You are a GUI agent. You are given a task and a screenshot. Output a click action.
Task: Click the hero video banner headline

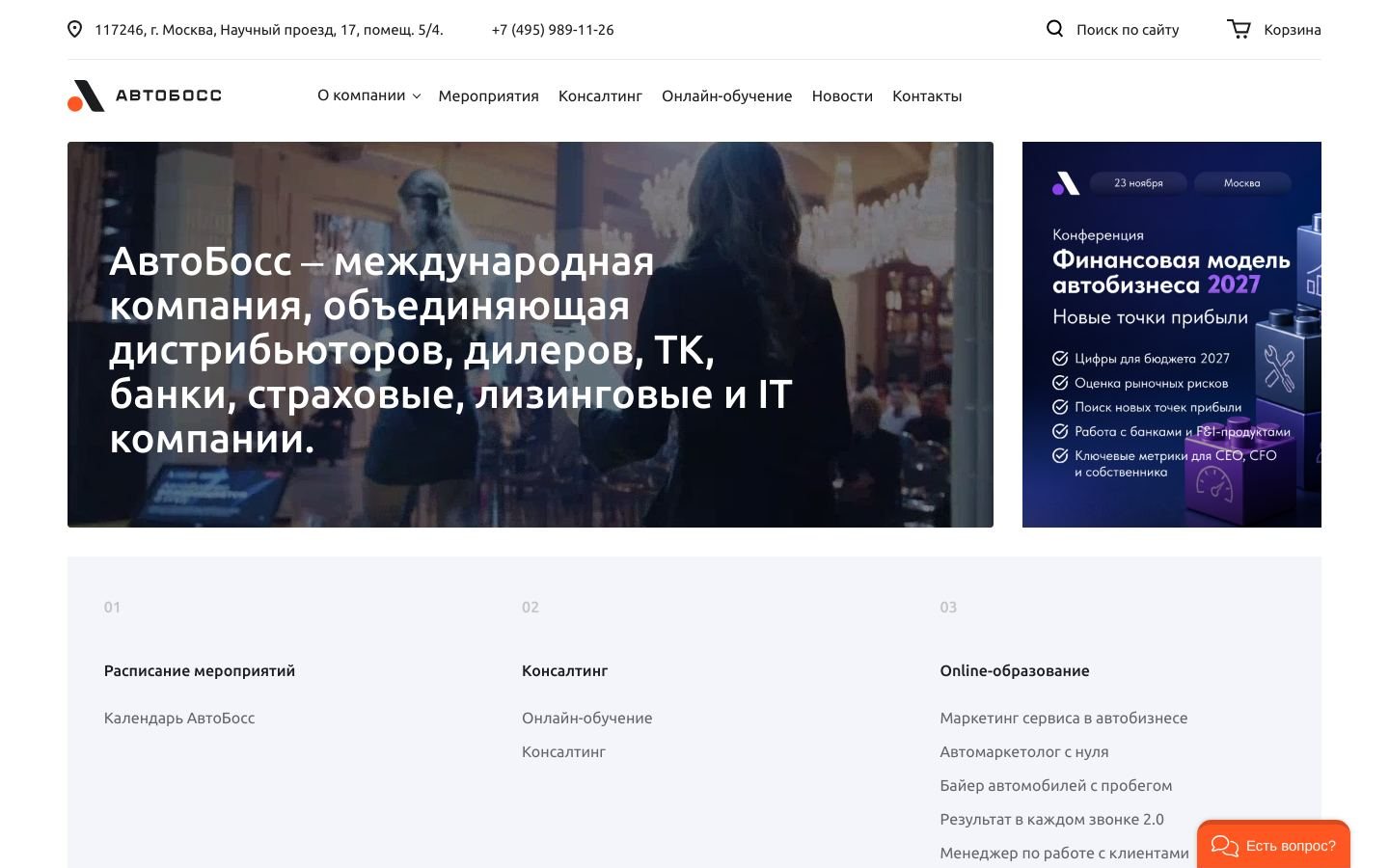click(x=450, y=349)
